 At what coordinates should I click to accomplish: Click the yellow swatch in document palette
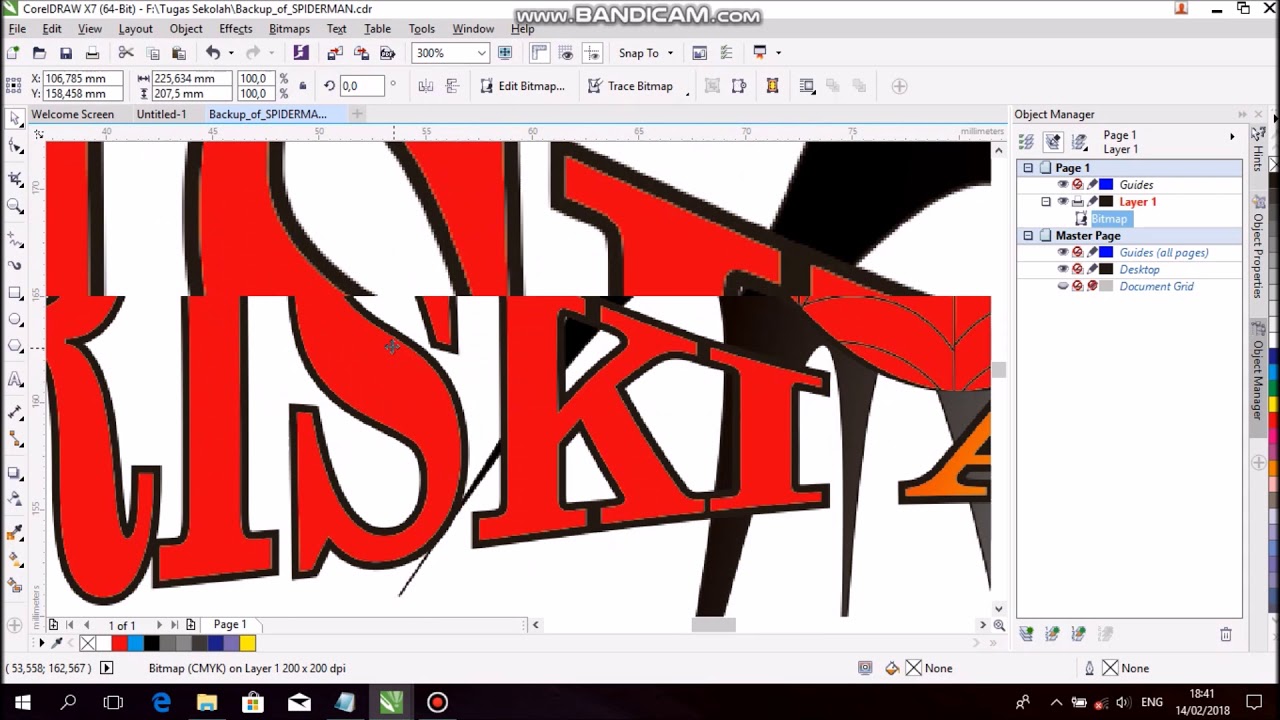pos(247,643)
